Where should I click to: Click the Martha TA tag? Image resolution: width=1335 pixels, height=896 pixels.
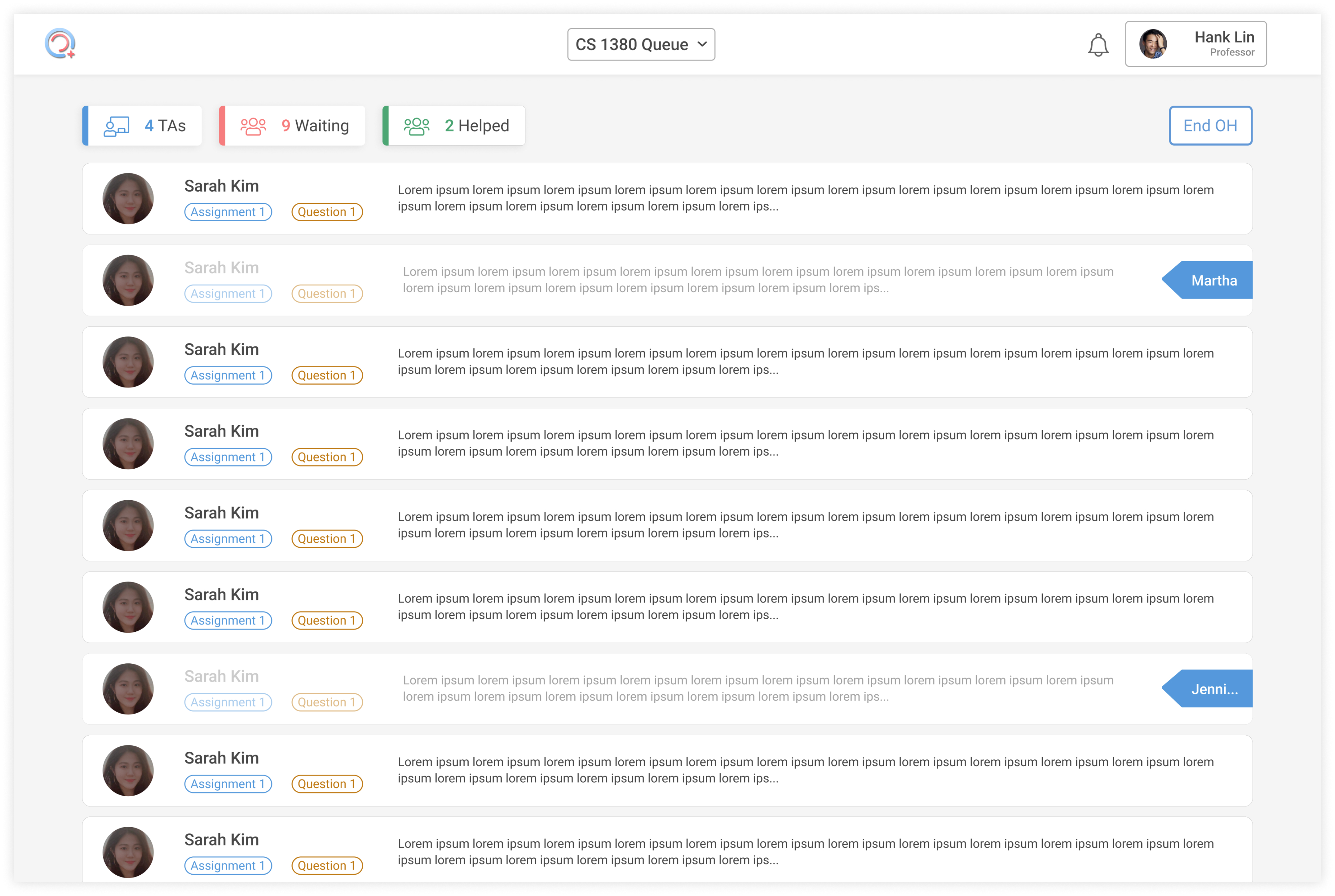pyautogui.click(x=1207, y=280)
